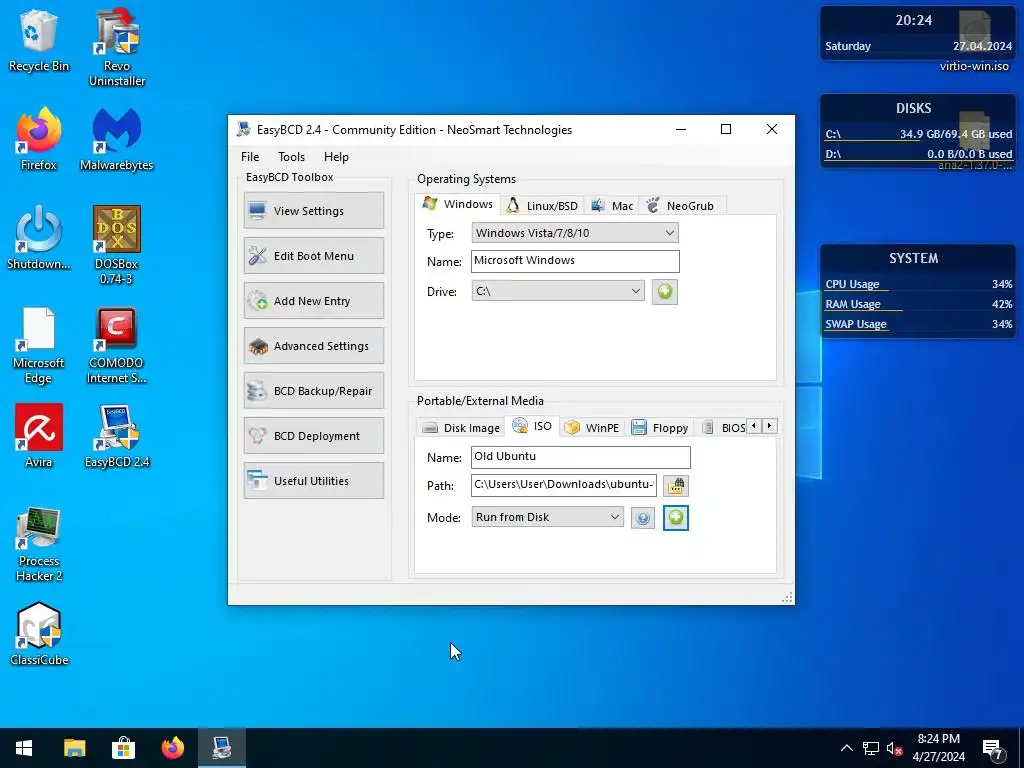Click CPU Usage in SYSTEM widget
This screenshot has height=768, width=1024.
918,284
